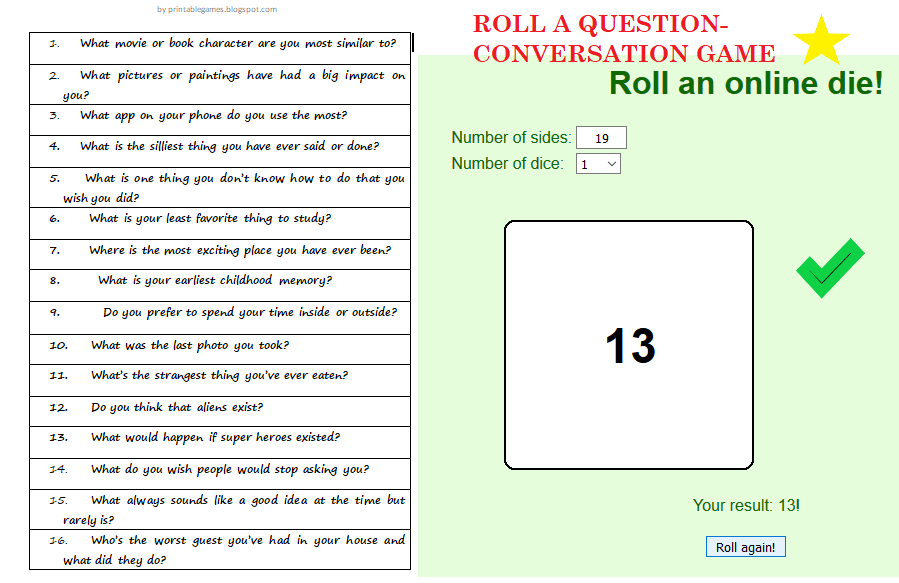Select question 3 about phone apps

[x=220, y=115]
